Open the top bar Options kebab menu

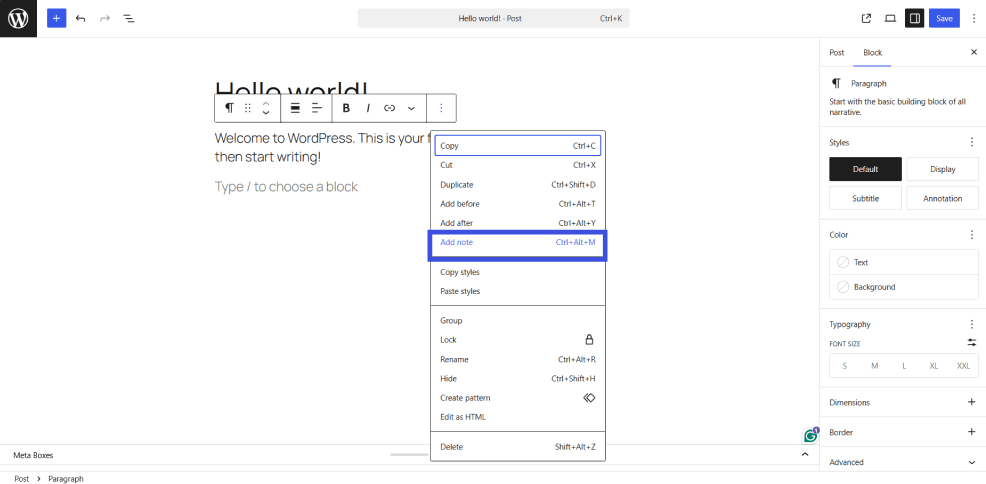pyautogui.click(x=974, y=18)
